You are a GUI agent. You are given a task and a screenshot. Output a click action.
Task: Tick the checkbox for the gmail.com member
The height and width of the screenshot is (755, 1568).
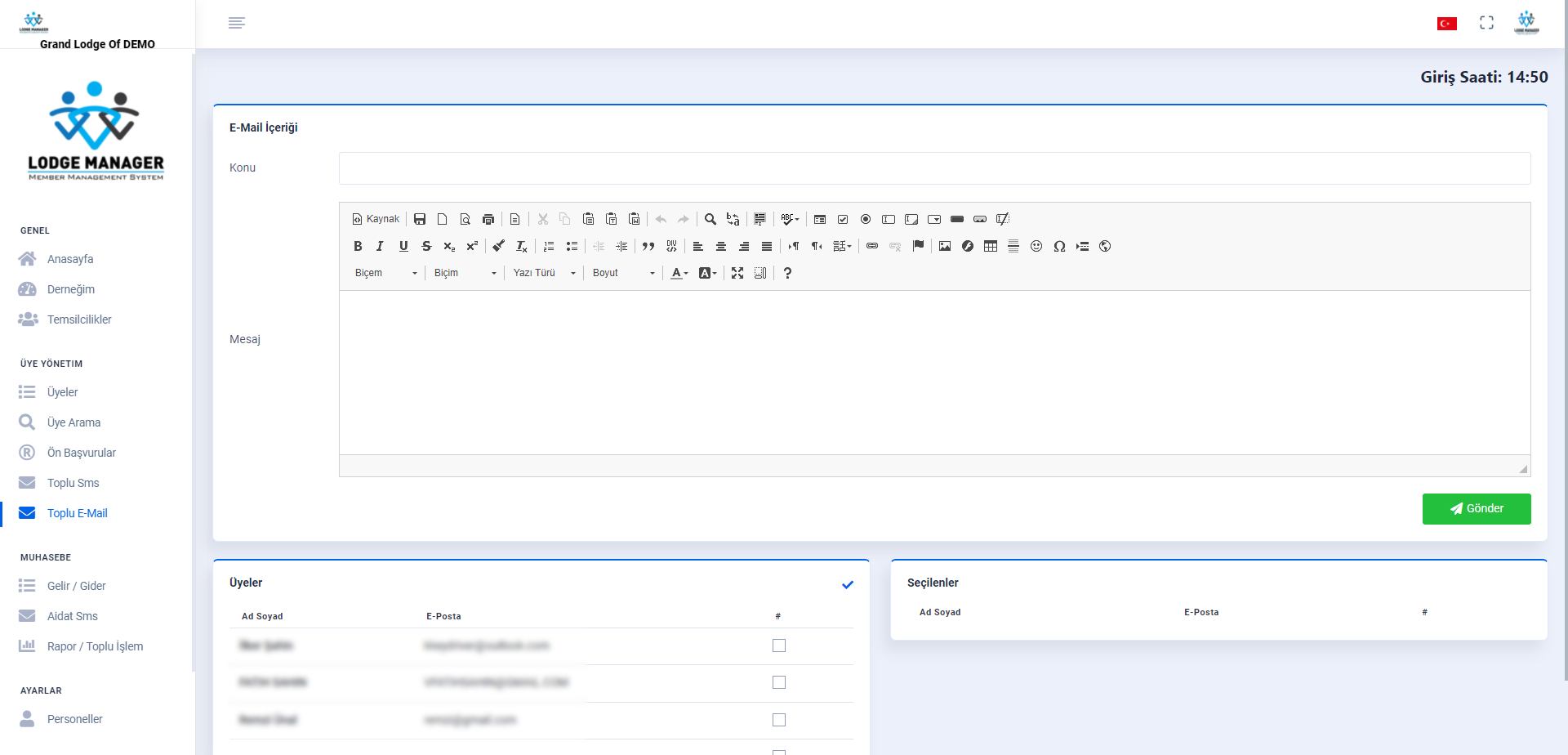pyautogui.click(x=779, y=720)
